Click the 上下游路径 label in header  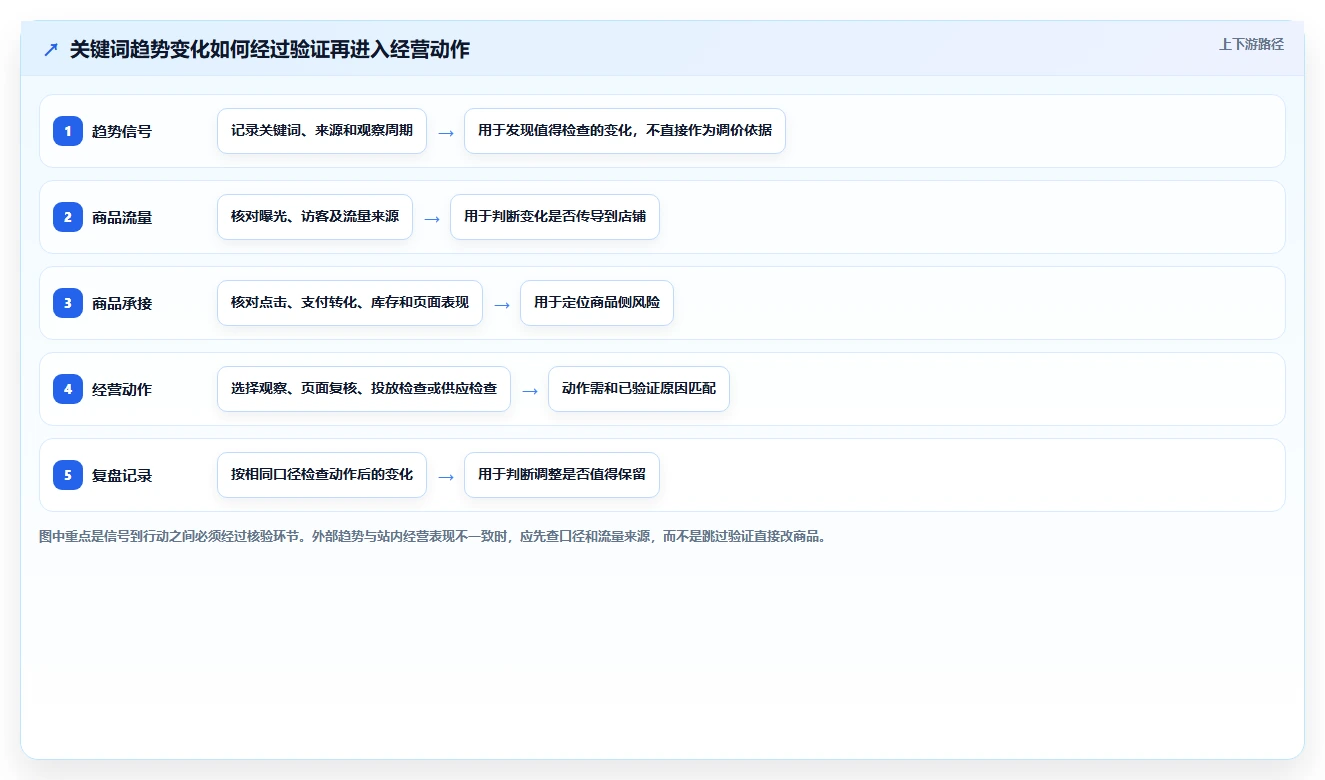click(1251, 44)
